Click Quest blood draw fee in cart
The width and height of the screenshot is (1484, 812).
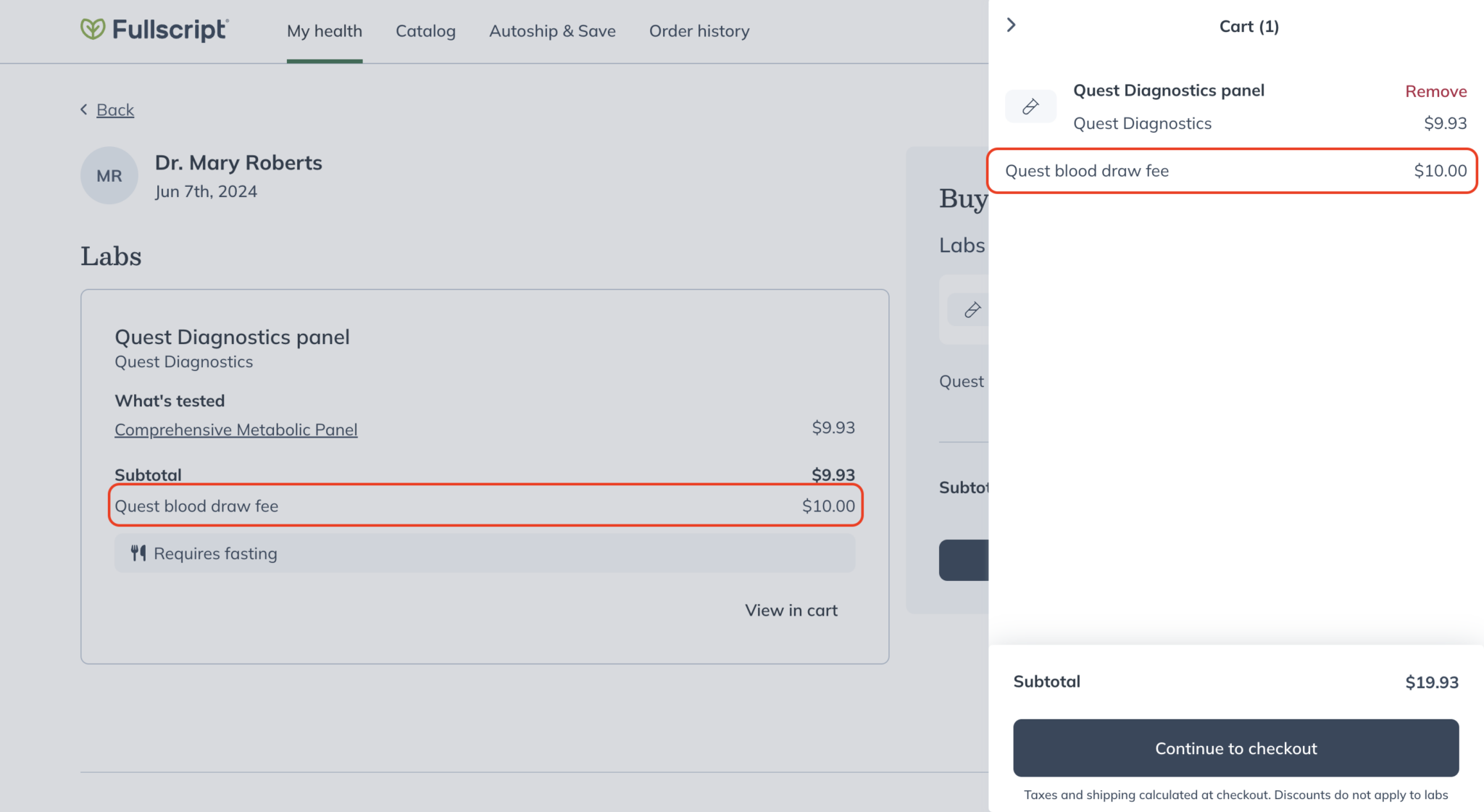click(1086, 171)
